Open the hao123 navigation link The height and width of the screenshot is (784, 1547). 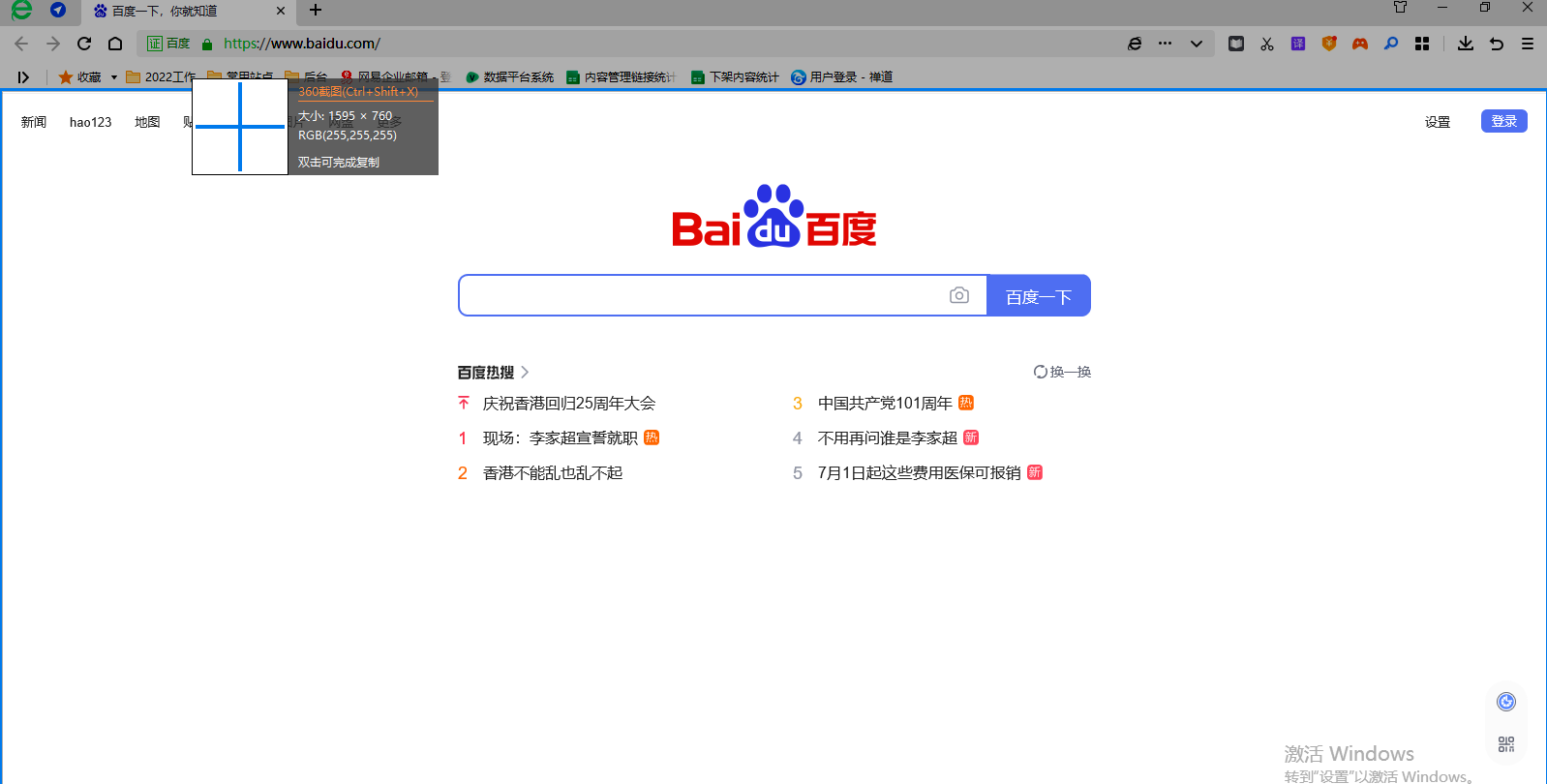(x=90, y=122)
